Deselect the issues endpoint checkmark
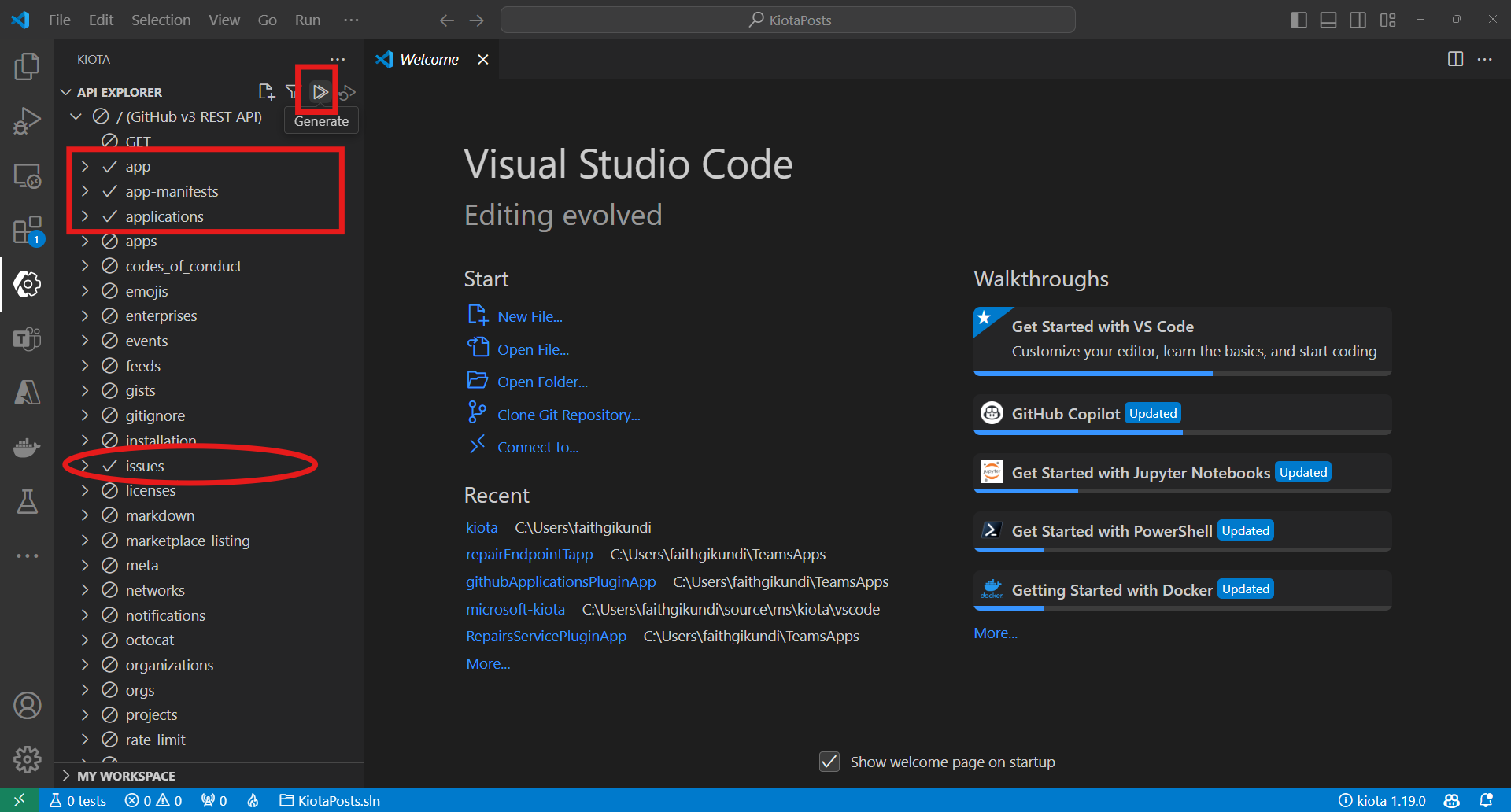1511x812 pixels. [110, 466]
